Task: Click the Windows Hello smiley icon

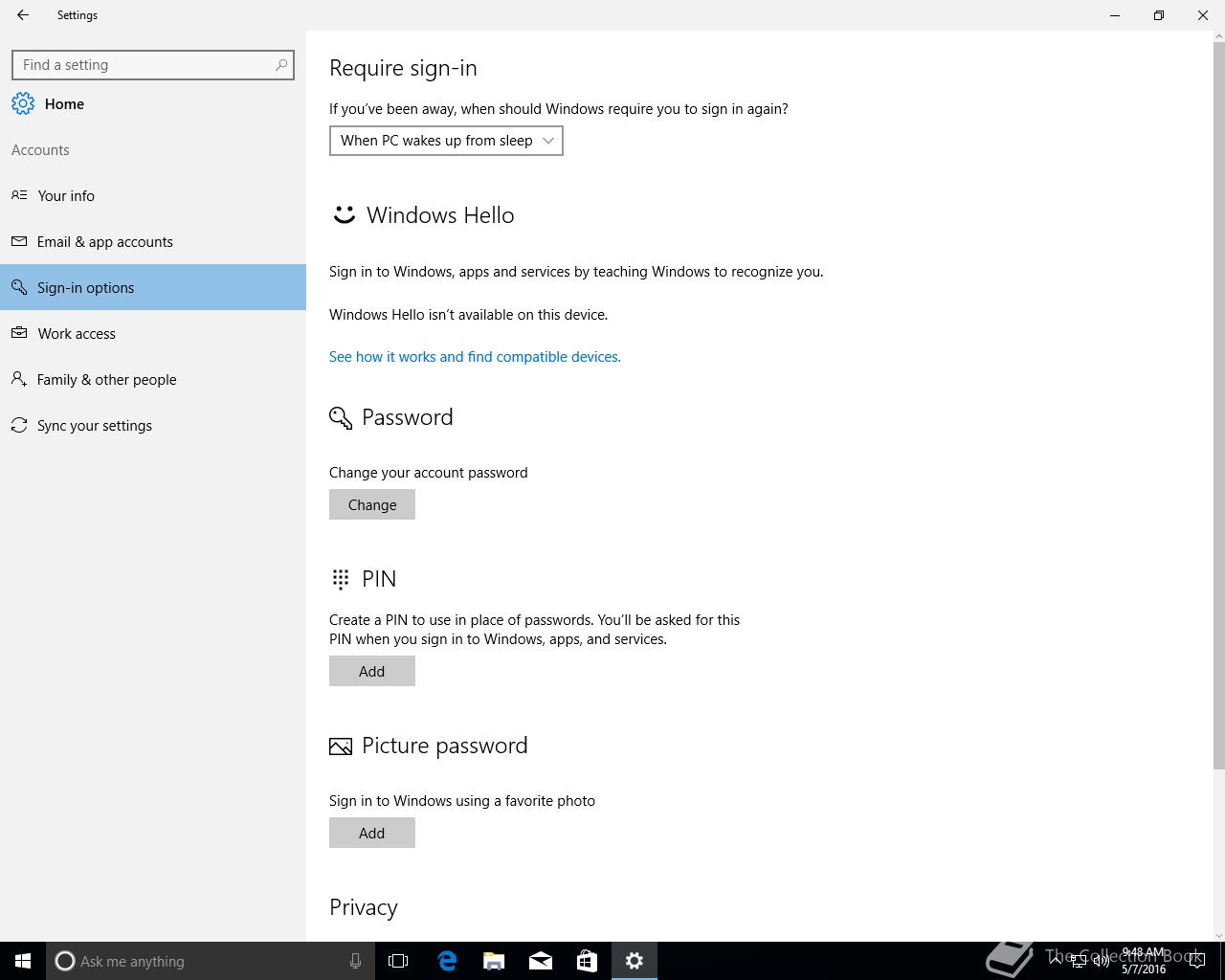Action: (344, 215)
